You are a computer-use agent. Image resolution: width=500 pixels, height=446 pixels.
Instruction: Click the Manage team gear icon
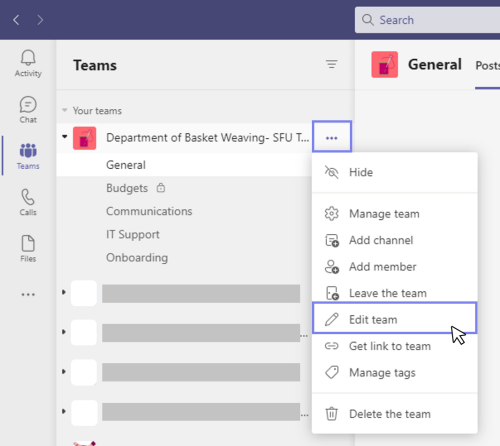[332, 214]
